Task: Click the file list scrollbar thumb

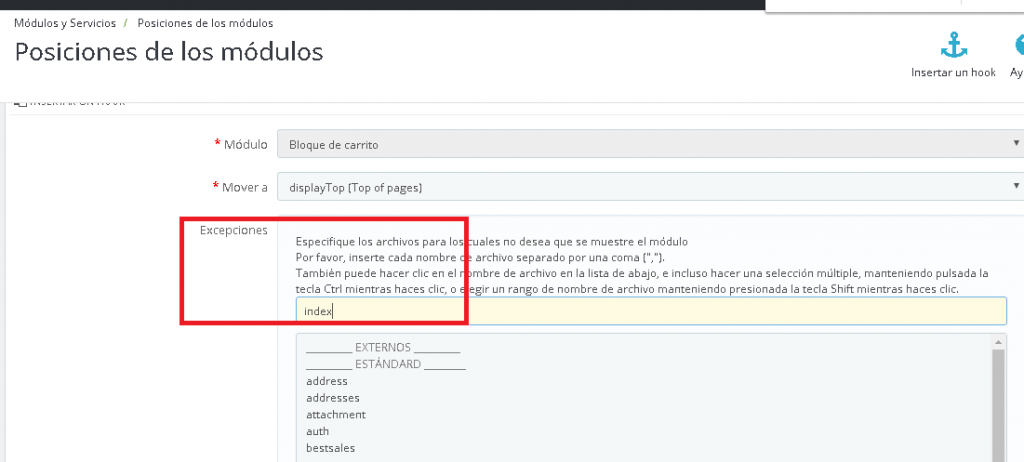Action: 996,400
